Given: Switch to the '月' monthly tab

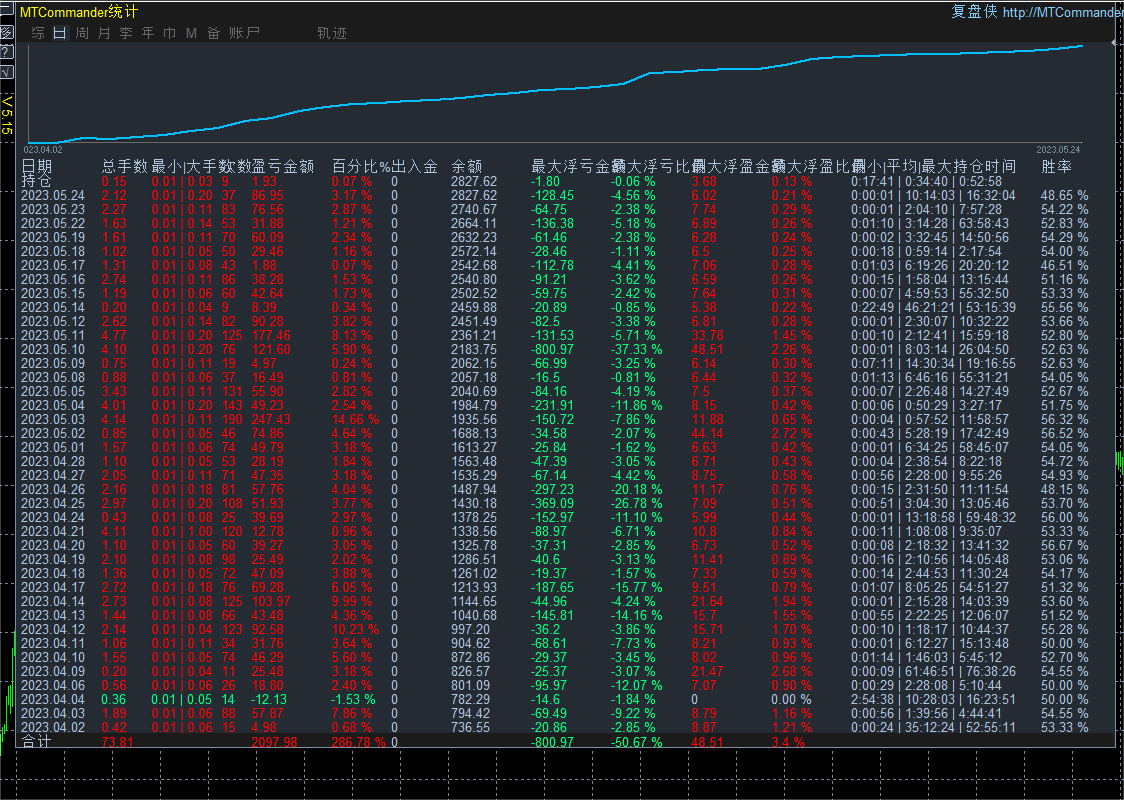Looking at the screenshot, I should 104,33.
